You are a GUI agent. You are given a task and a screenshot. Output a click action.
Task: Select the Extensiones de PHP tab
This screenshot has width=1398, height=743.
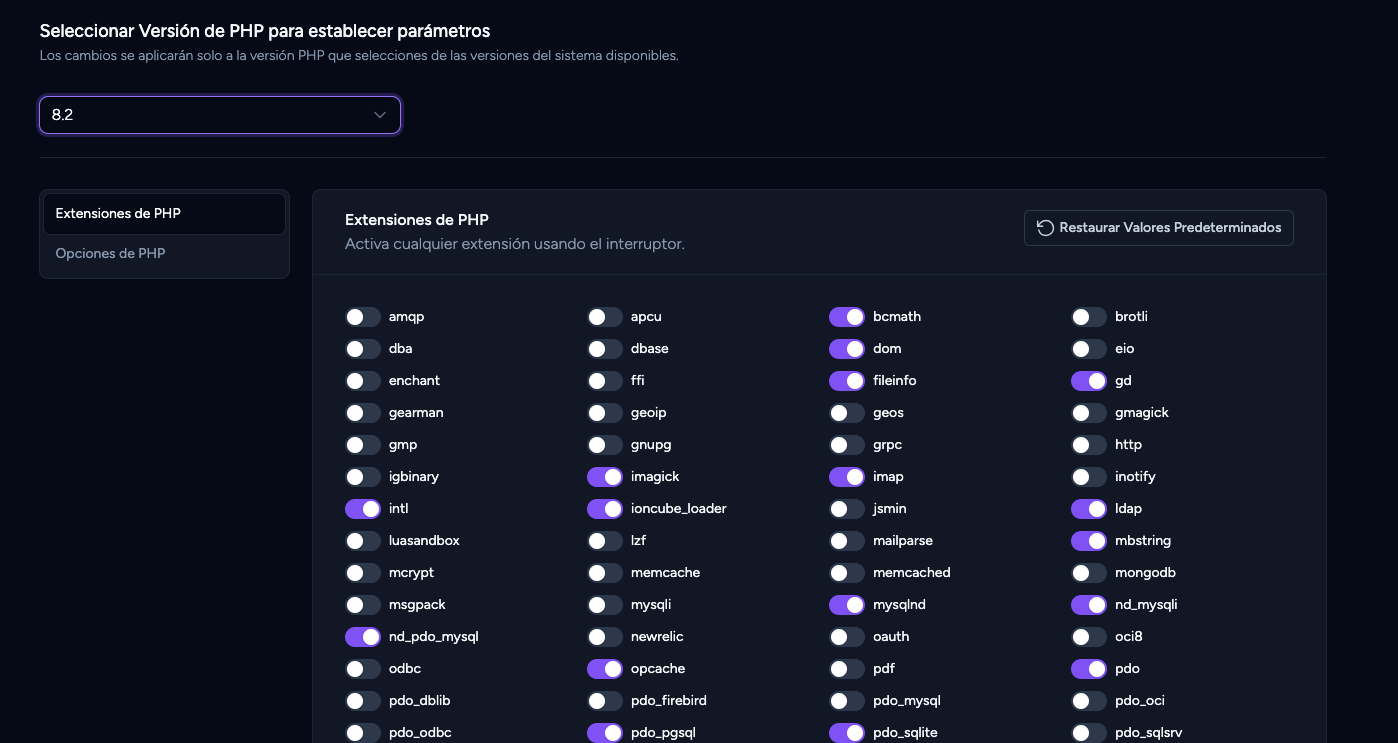pyautogui.click(x=164, y=214)
